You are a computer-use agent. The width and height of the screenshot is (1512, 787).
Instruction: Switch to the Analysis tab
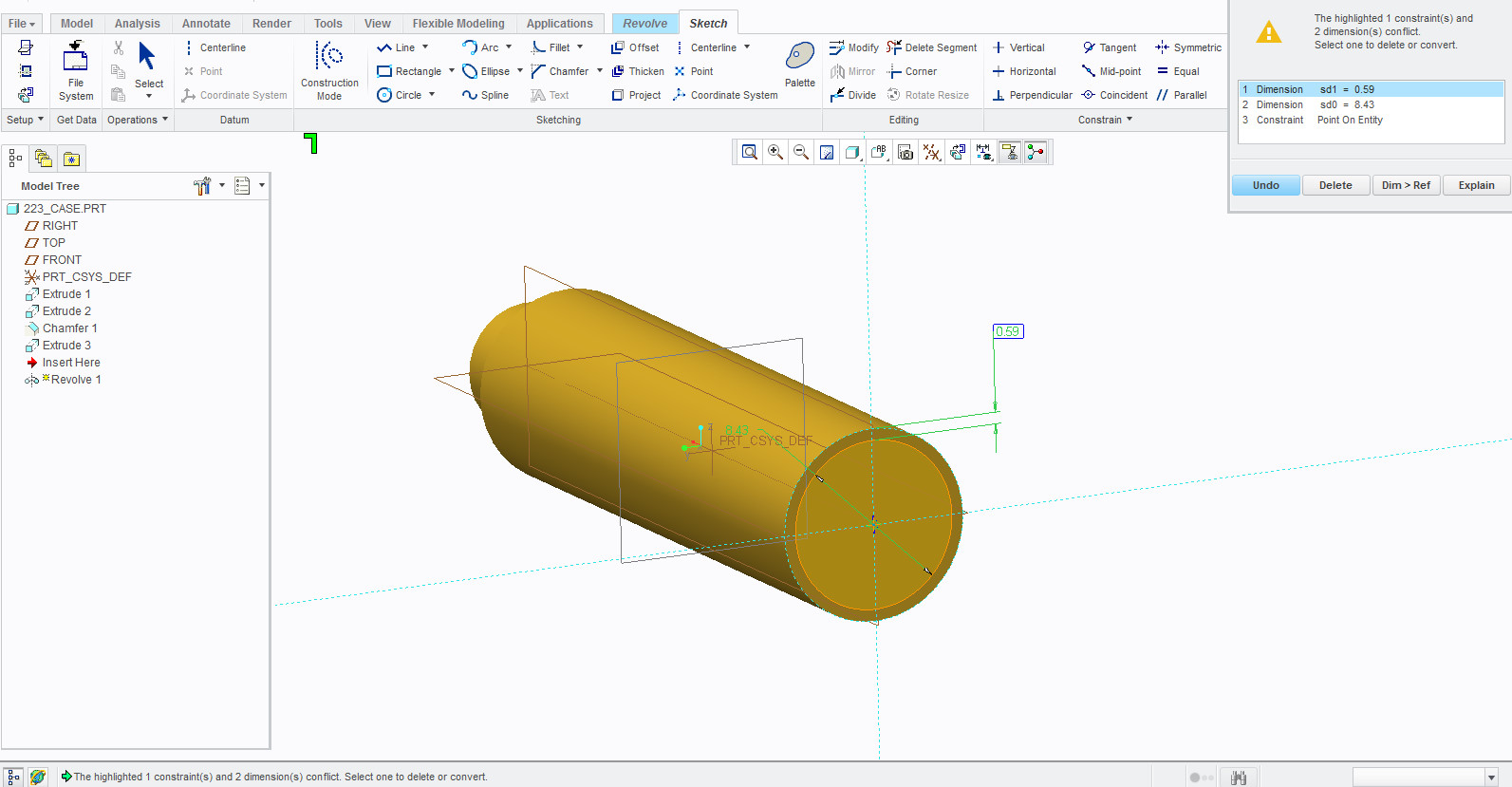(138, 24)
